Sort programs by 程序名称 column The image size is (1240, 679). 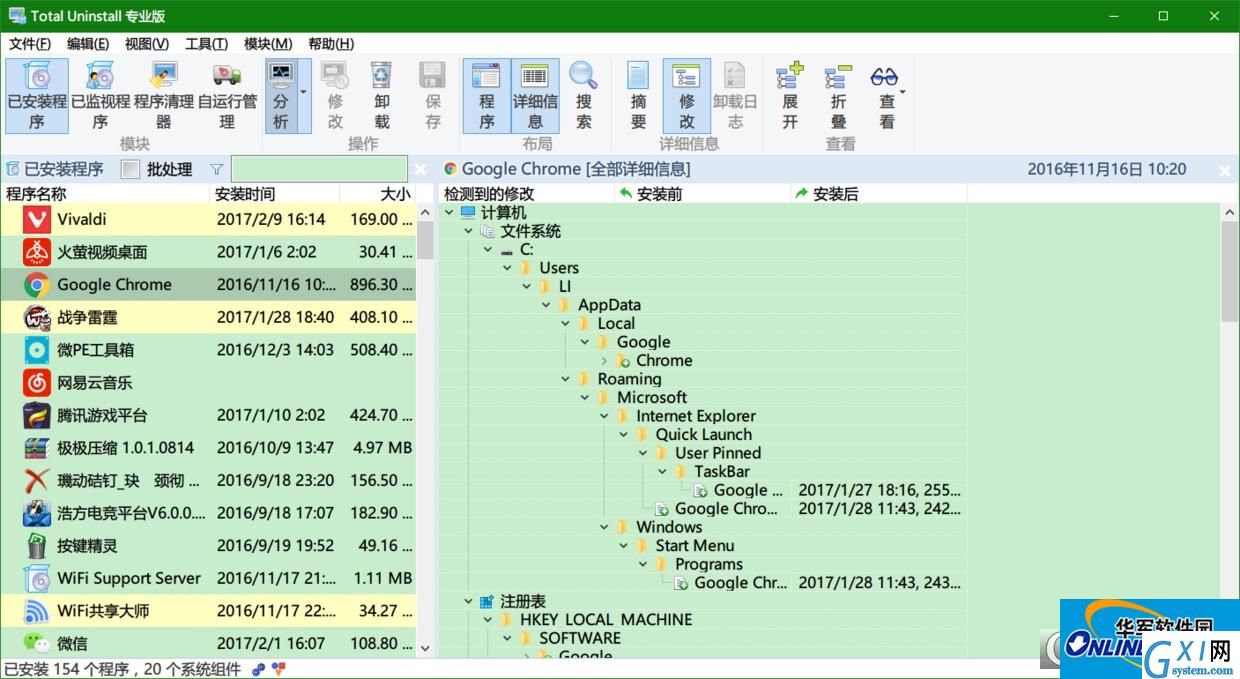(x=105, y=194)
